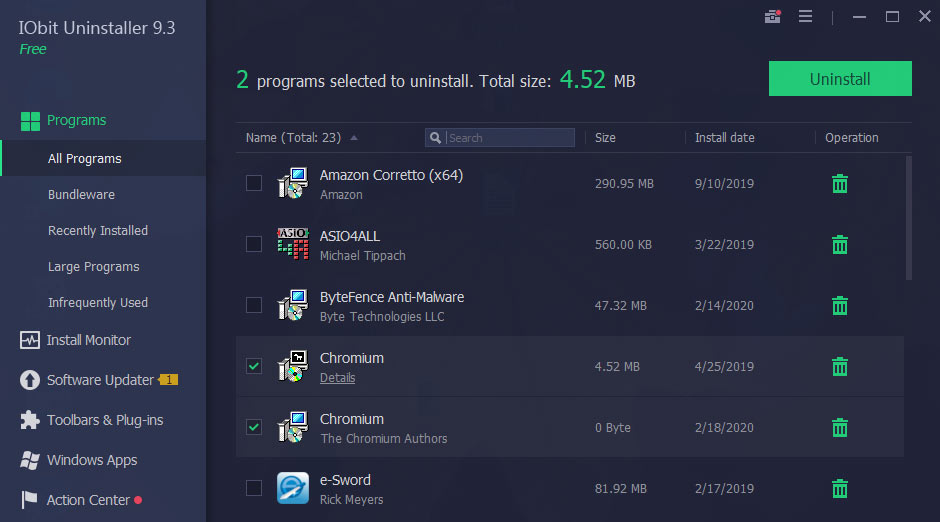940x522 pixels.
Task: Click the Install Monitor waveform icon
Action: pos(30,340)
